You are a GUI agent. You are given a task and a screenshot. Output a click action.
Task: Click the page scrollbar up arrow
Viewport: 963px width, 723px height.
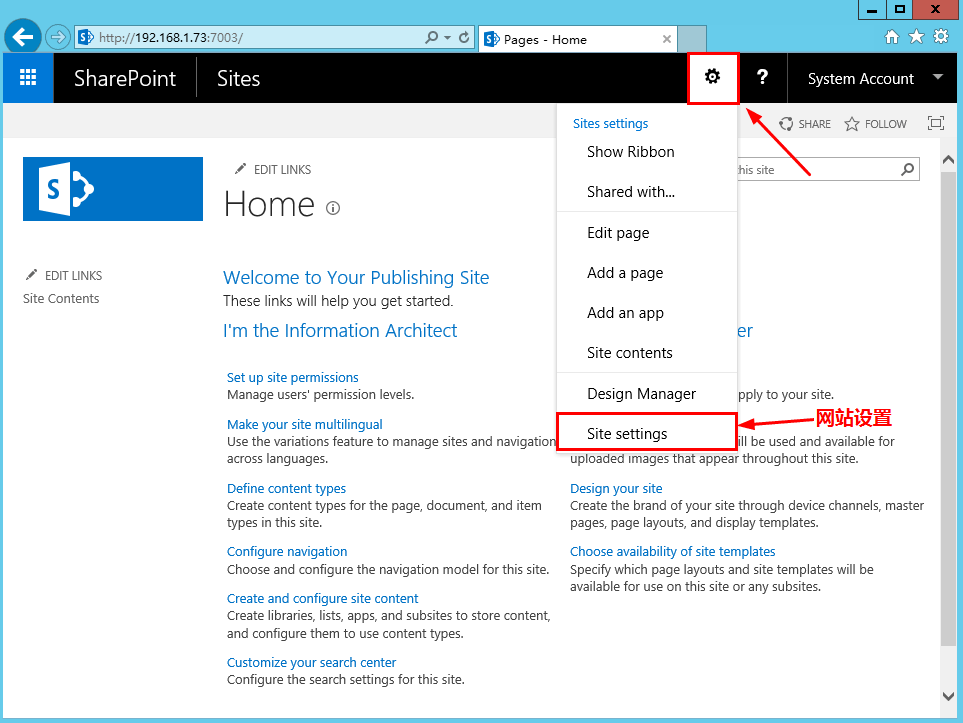[948, 160]
